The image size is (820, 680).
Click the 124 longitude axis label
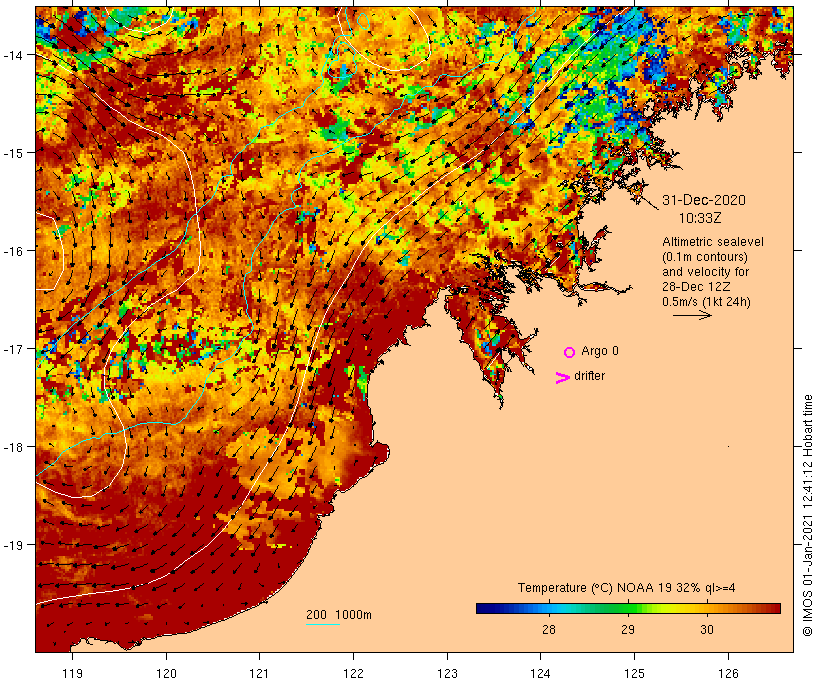[x=540, y=673]
